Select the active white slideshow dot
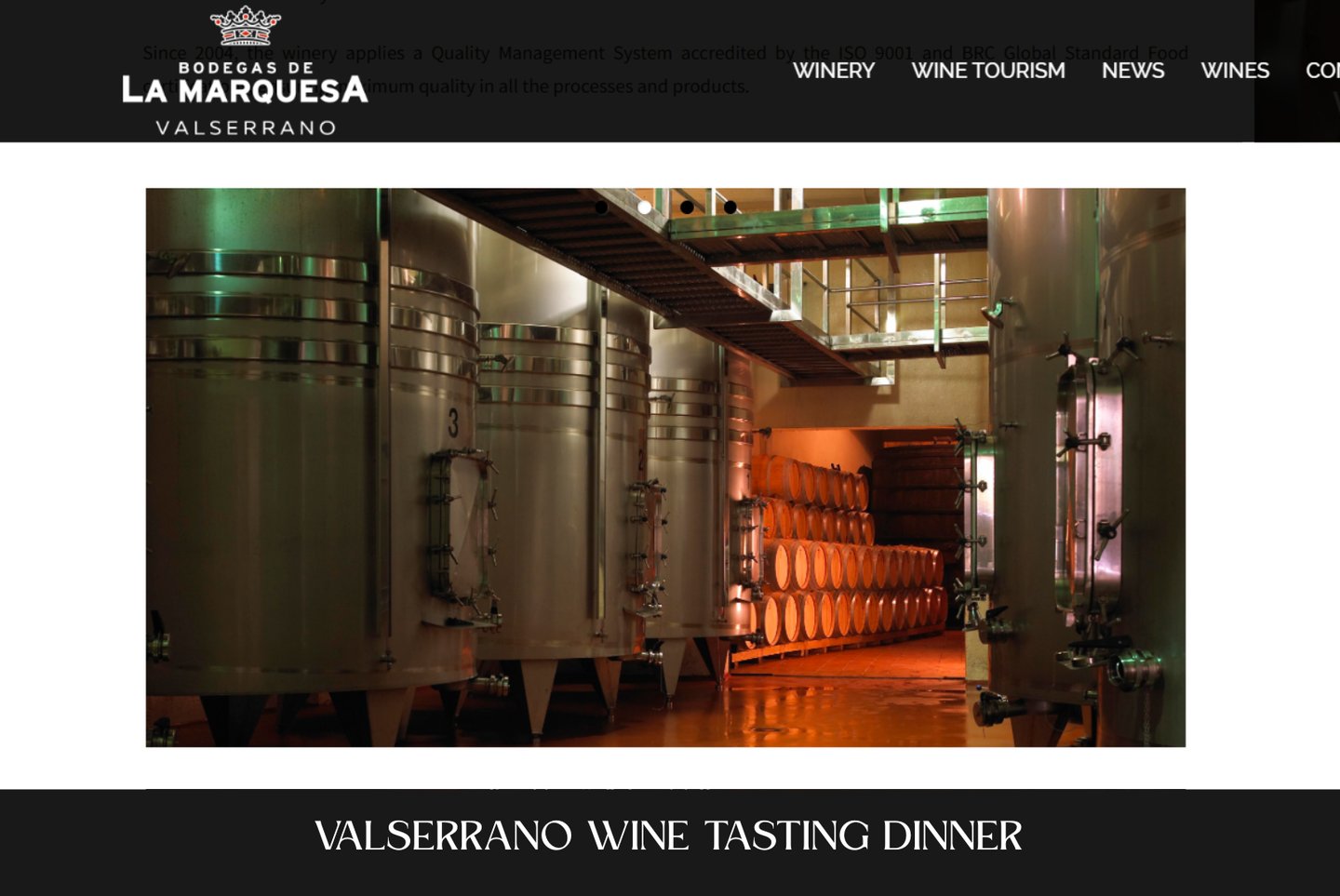Screen dimensions: 1340x896 pos(644,207)
